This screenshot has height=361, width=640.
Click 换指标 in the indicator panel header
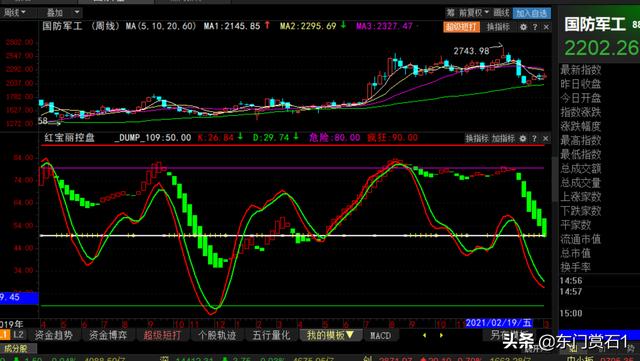[477, 138]
